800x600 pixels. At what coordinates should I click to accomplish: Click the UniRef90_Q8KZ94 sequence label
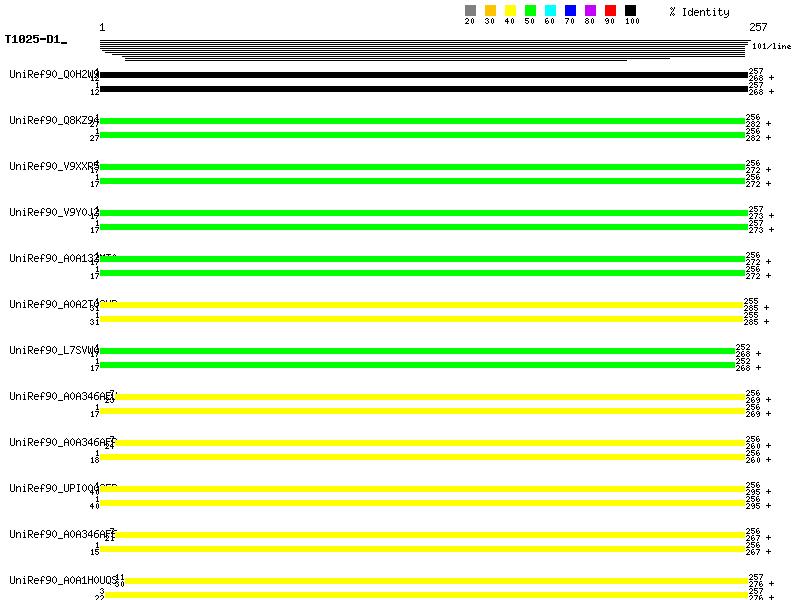[53, 121]
